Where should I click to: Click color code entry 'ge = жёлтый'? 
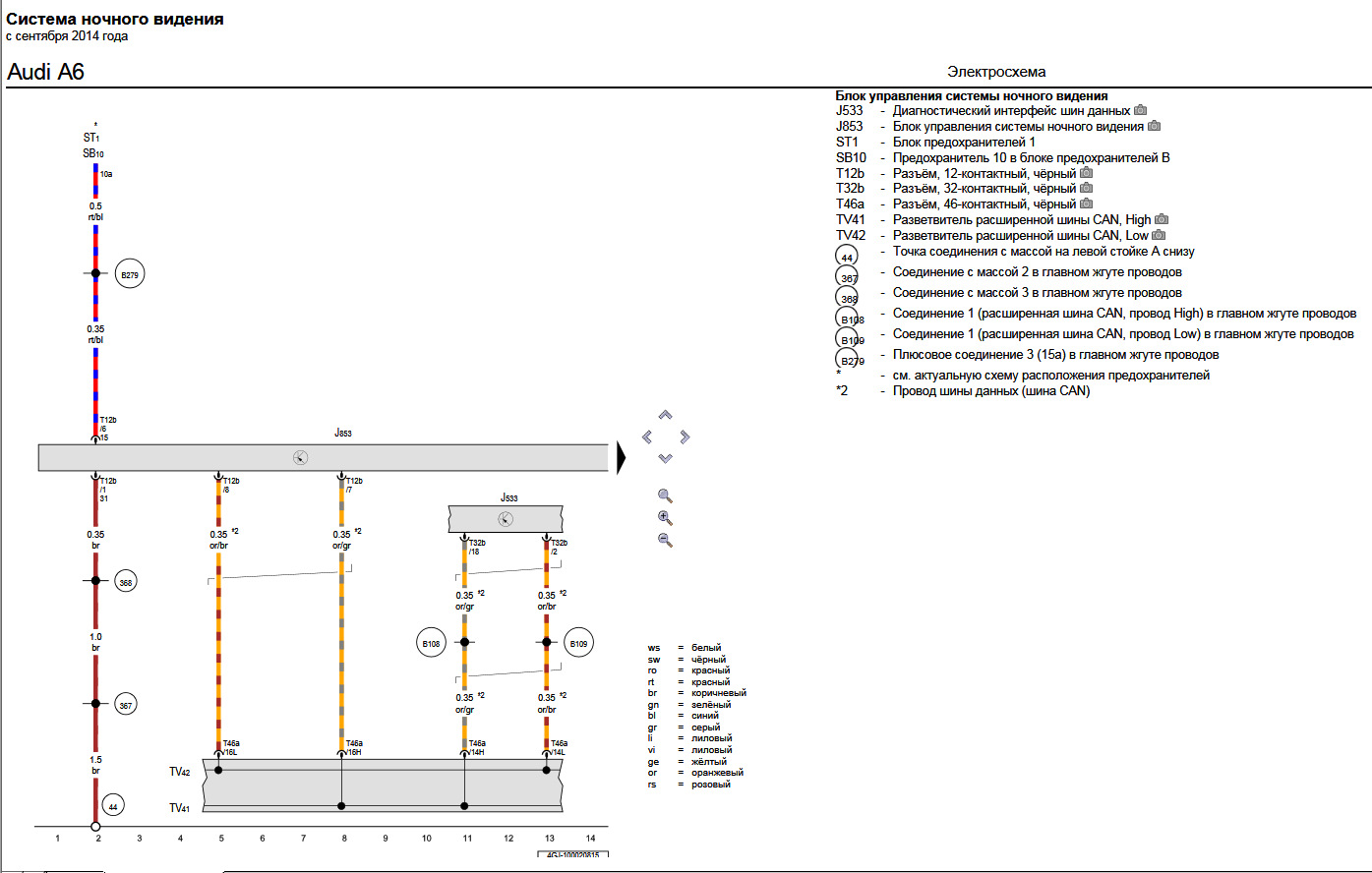pos(686,762)
